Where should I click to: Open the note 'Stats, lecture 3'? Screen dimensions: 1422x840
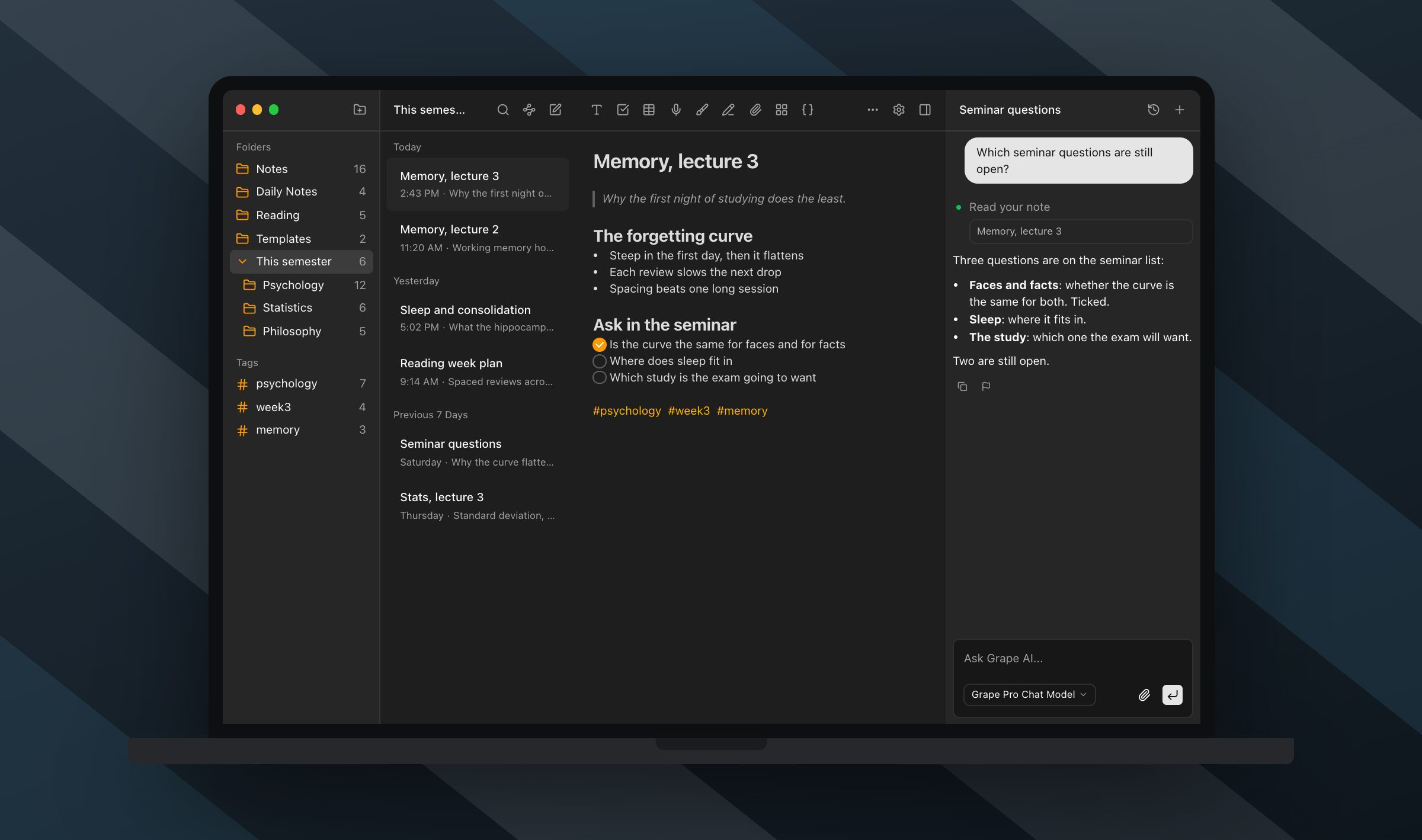[x=478, y=506]
